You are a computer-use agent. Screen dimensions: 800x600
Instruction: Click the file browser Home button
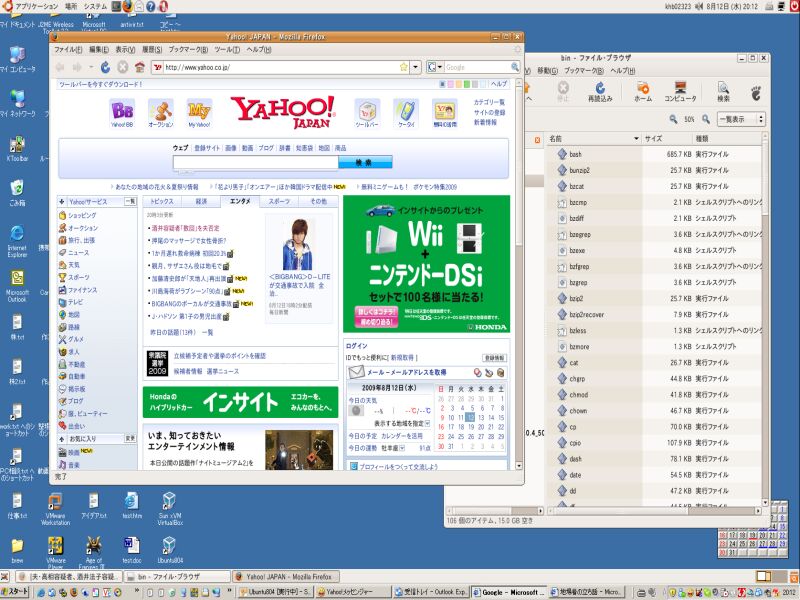[x=643, y=92]
